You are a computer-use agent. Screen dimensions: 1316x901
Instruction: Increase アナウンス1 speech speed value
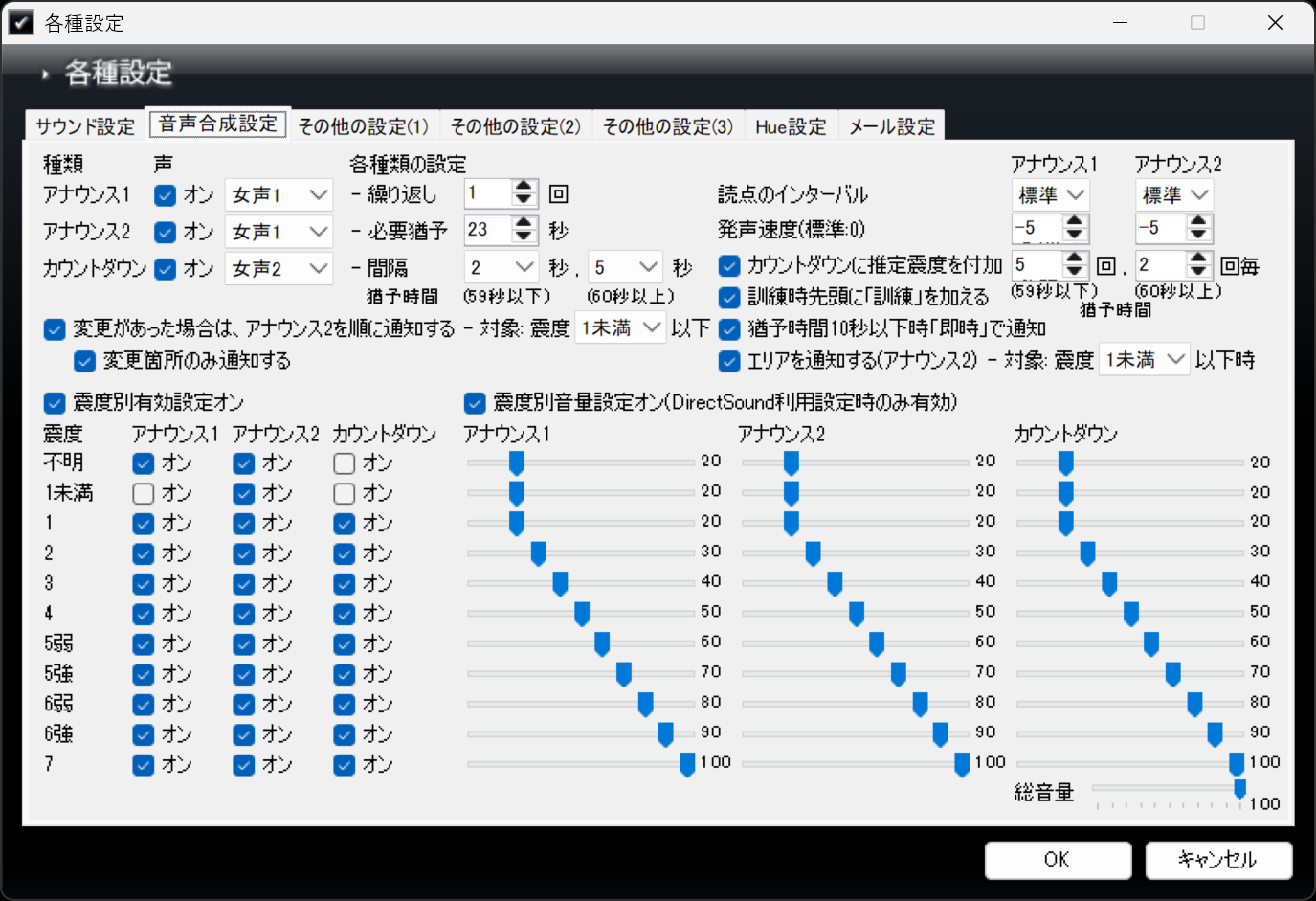1075,221
